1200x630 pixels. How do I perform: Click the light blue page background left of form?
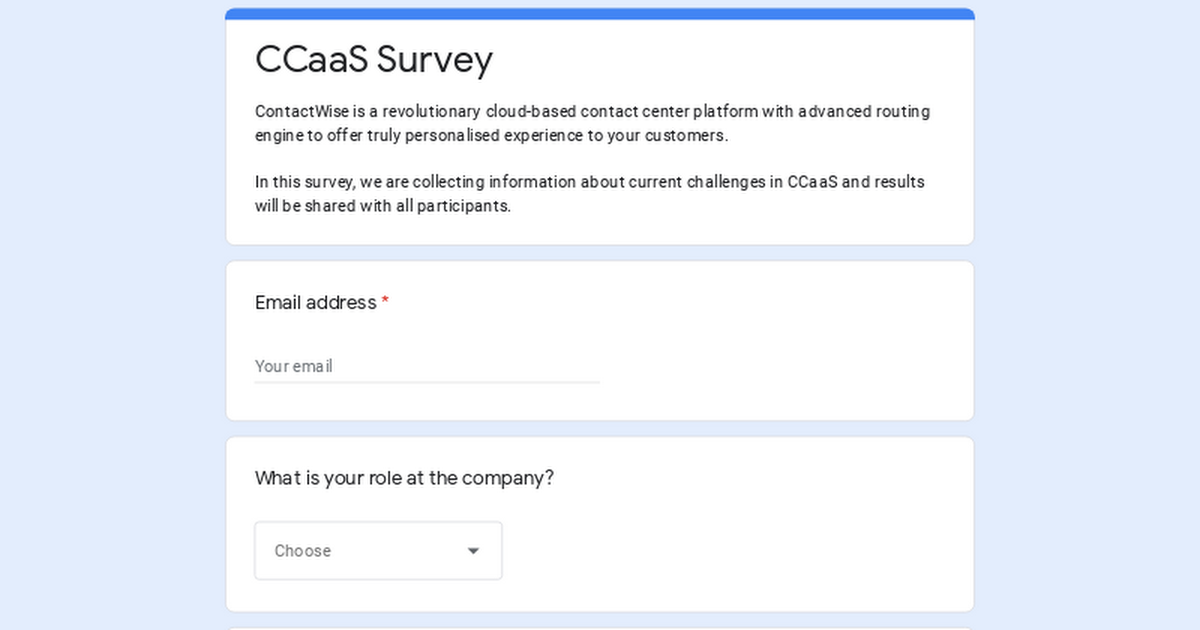pyautogui.click(x=112, y=315)
